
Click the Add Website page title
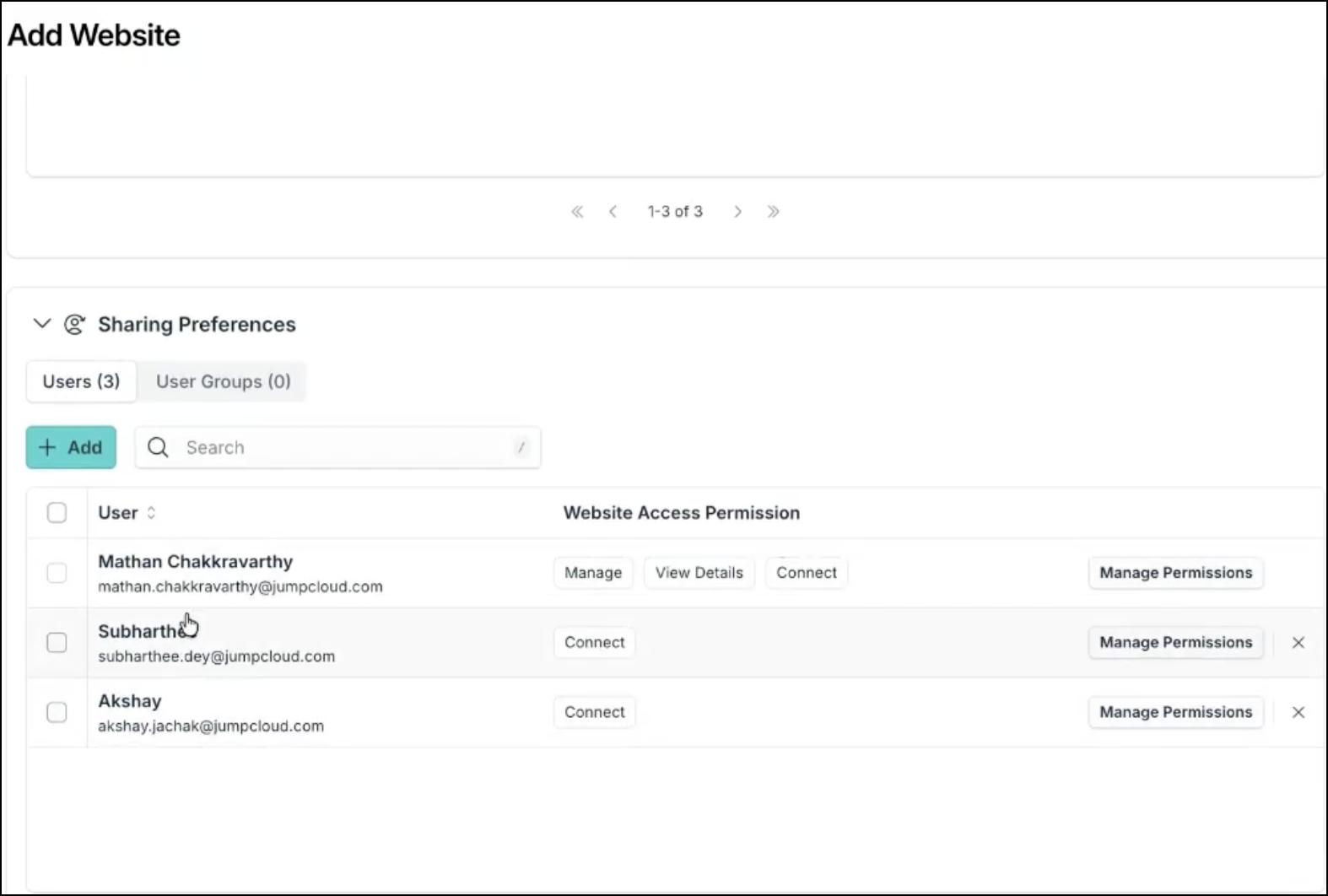click(94, 35)
